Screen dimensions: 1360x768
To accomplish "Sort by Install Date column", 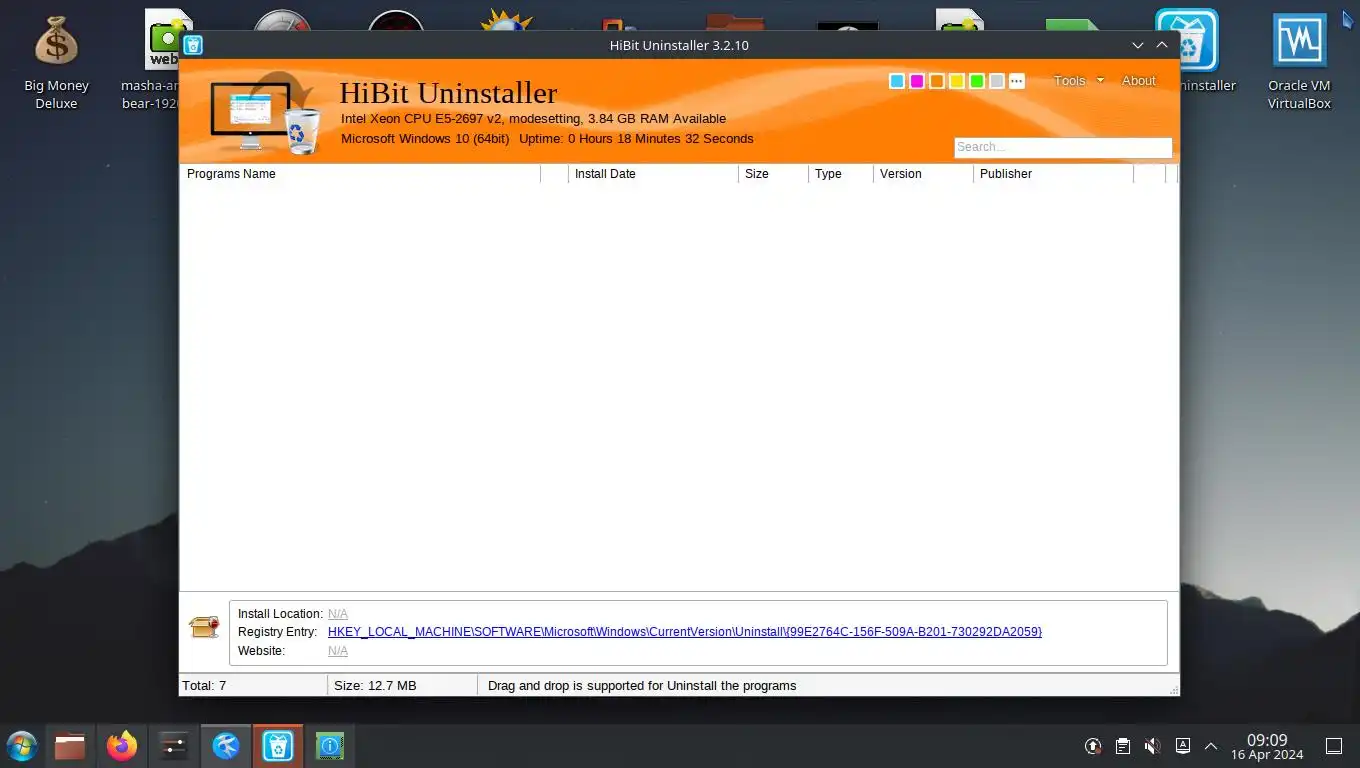I will point(653,174).
